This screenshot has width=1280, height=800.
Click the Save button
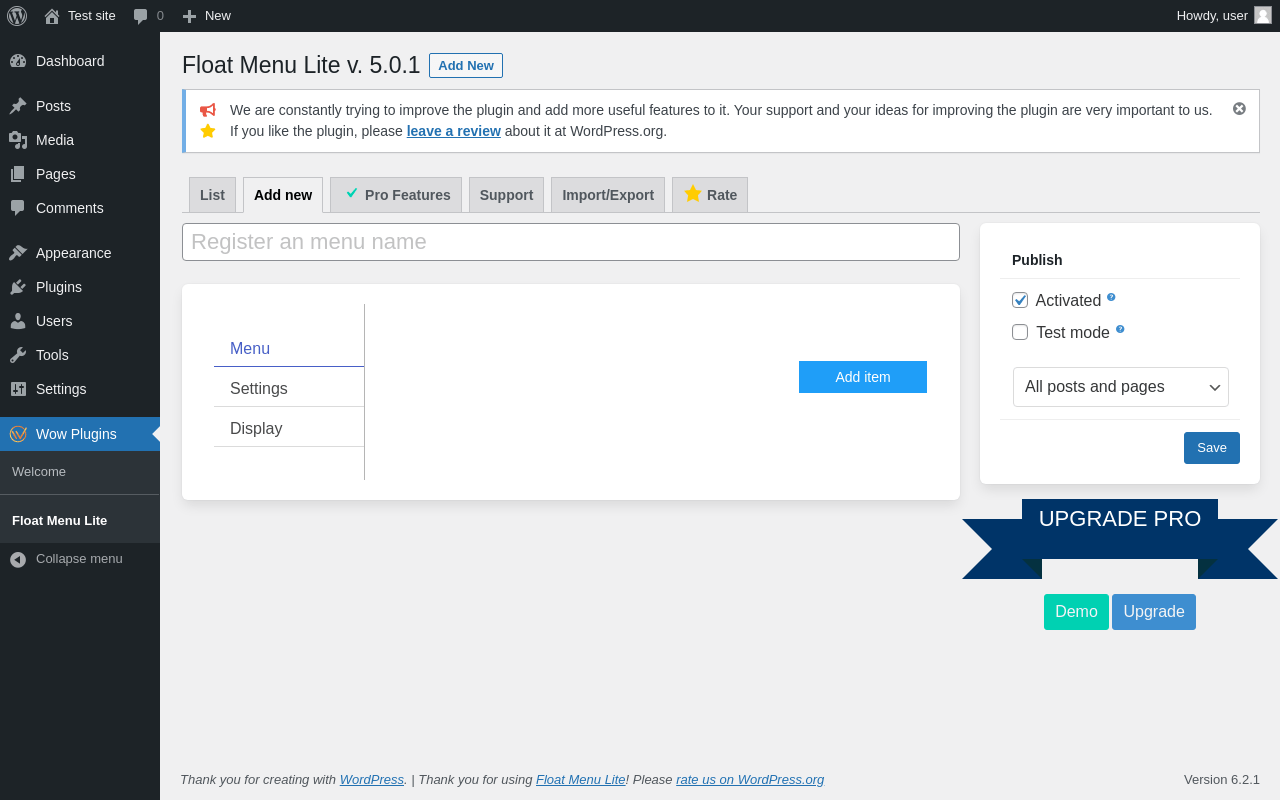coord(1212,448)
